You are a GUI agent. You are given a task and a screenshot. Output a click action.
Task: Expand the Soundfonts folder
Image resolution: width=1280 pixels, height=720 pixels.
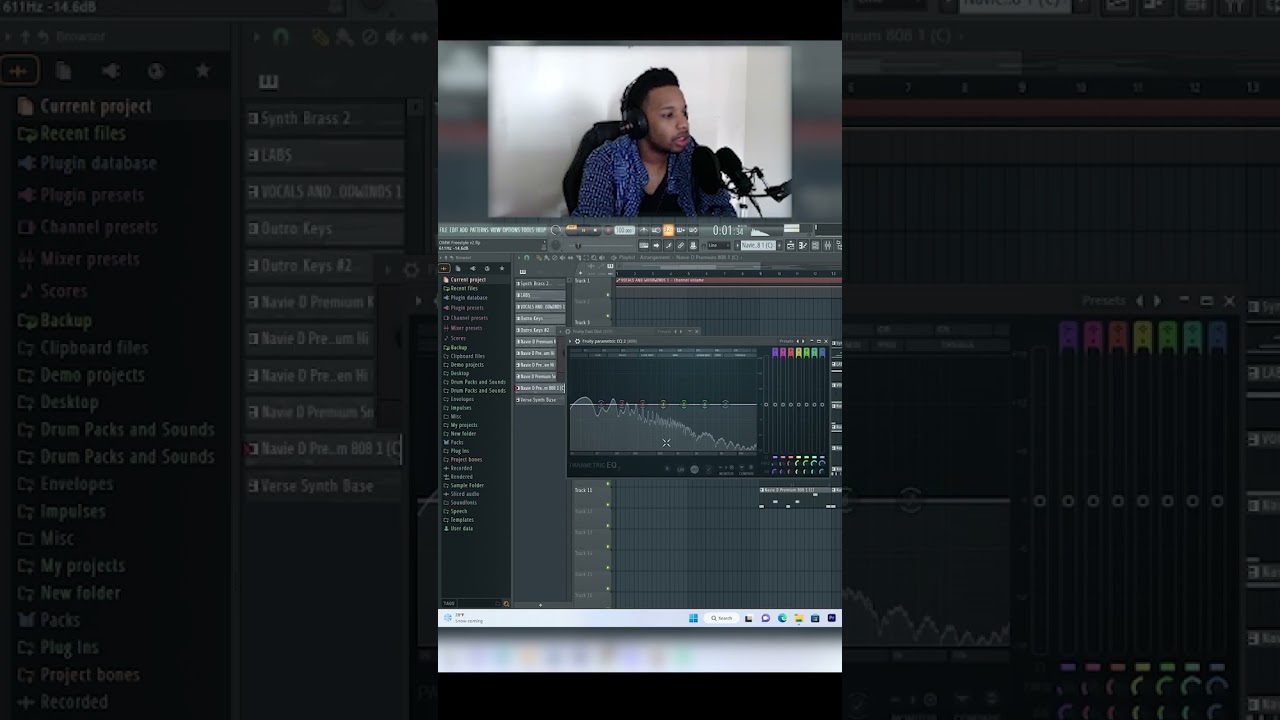[x=464, y=503]
